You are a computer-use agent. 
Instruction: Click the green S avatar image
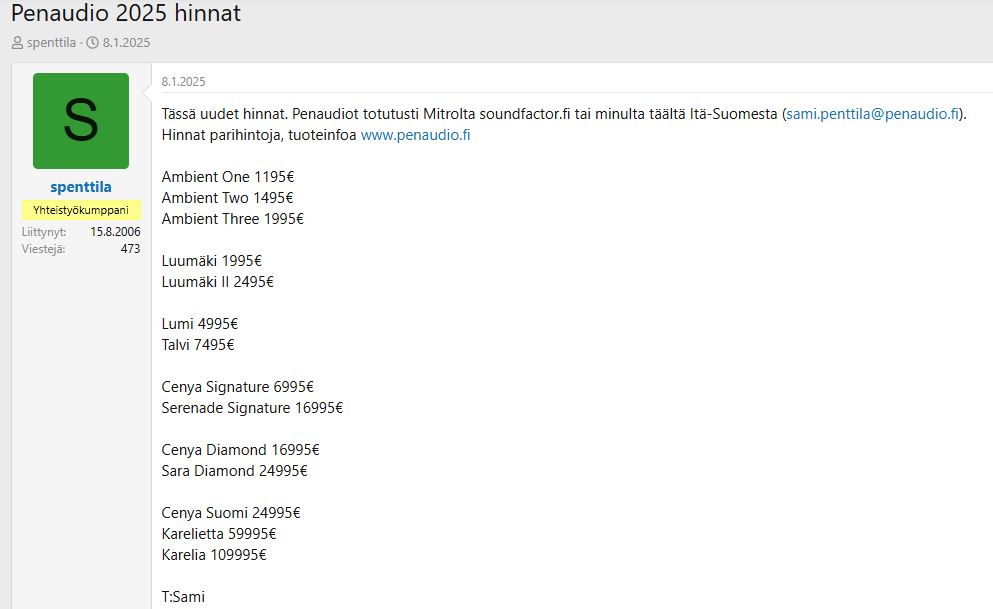click(81, 121)
